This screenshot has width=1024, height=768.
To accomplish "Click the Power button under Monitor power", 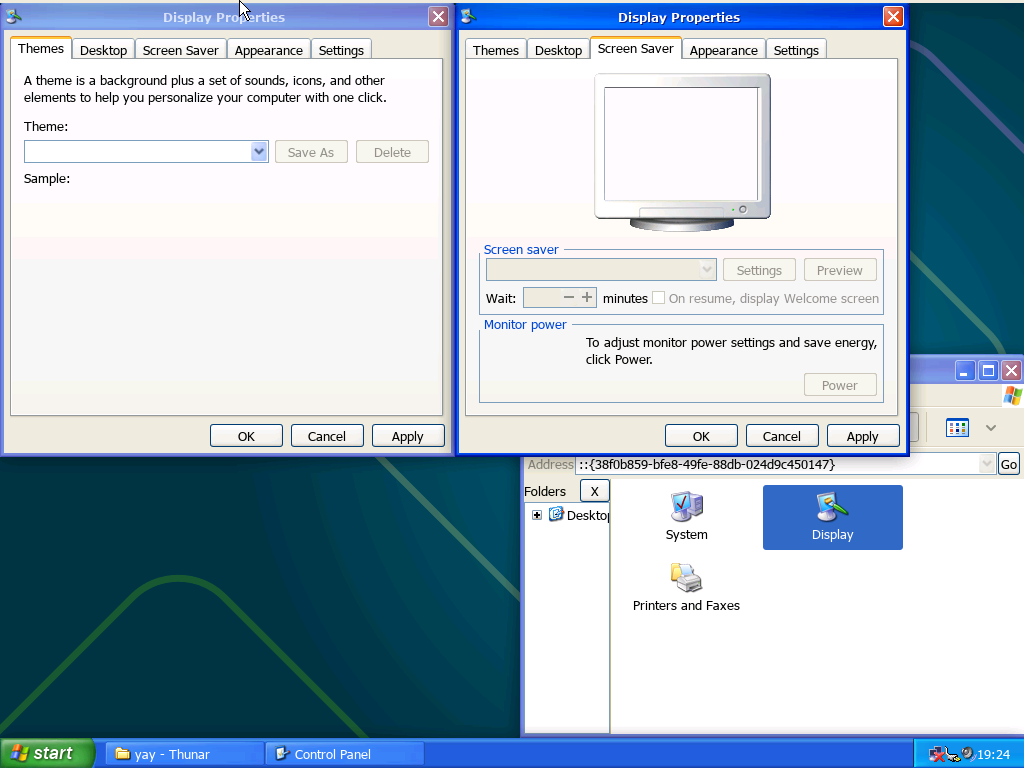I will (x=839, y=385).
